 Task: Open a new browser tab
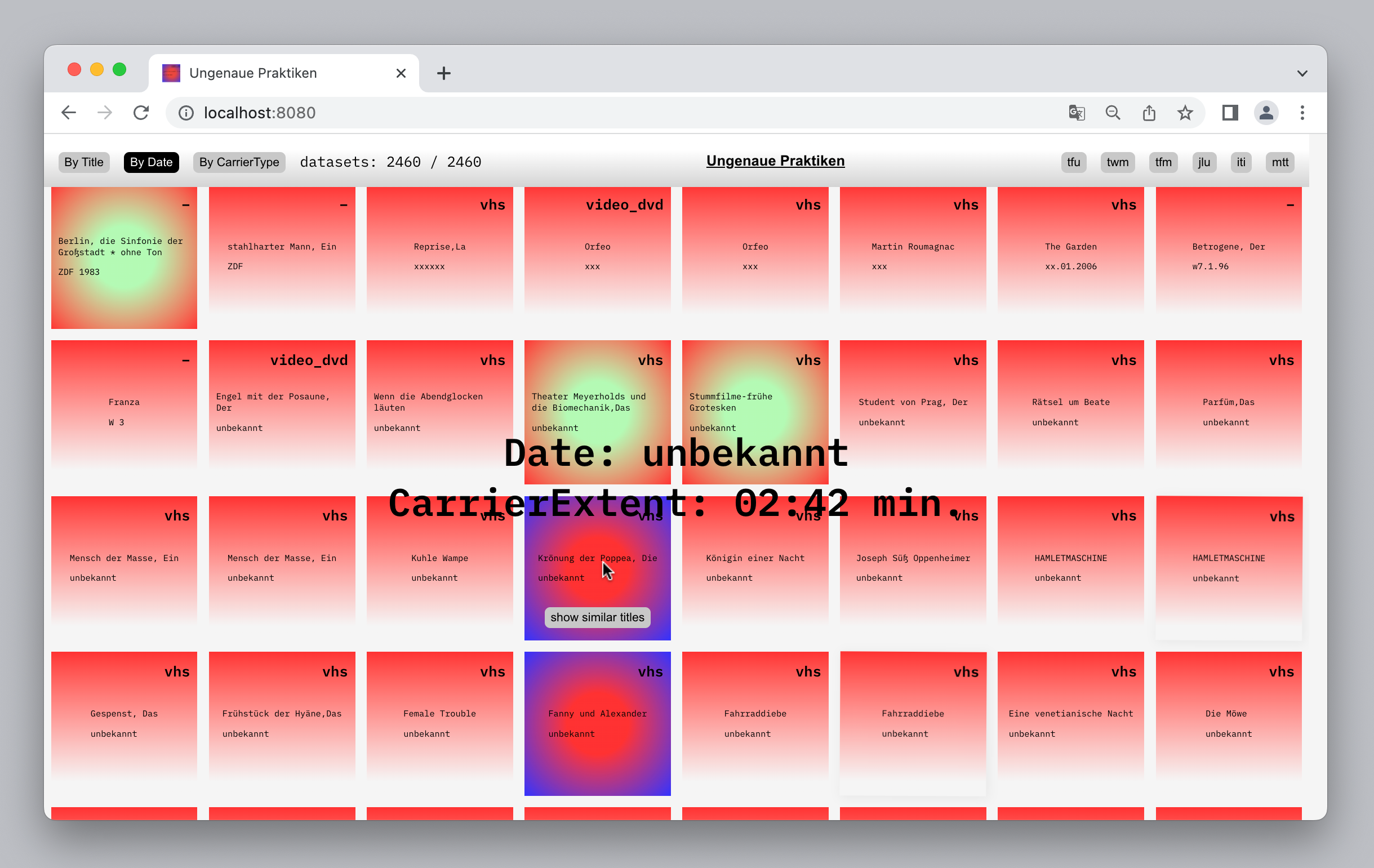point(443,73)
